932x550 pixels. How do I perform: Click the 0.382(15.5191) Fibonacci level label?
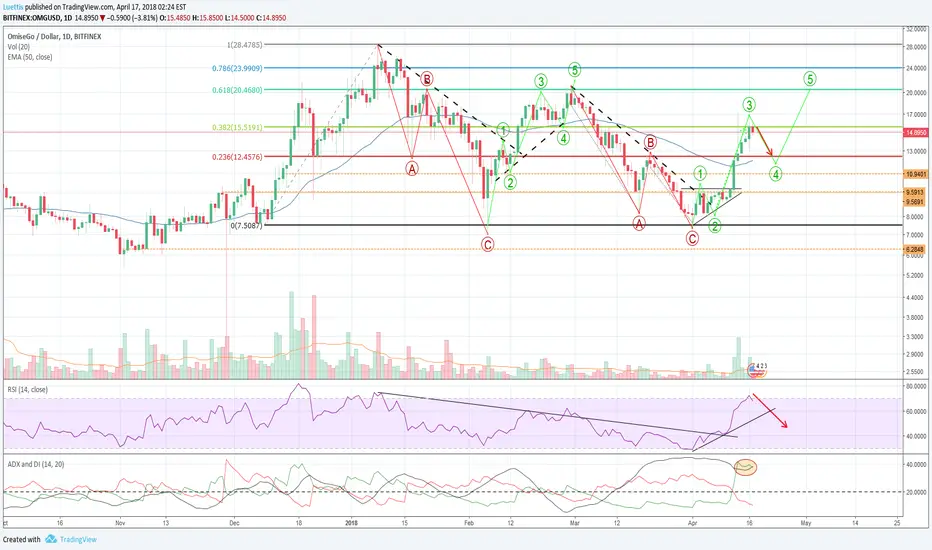tap(237, 127)
